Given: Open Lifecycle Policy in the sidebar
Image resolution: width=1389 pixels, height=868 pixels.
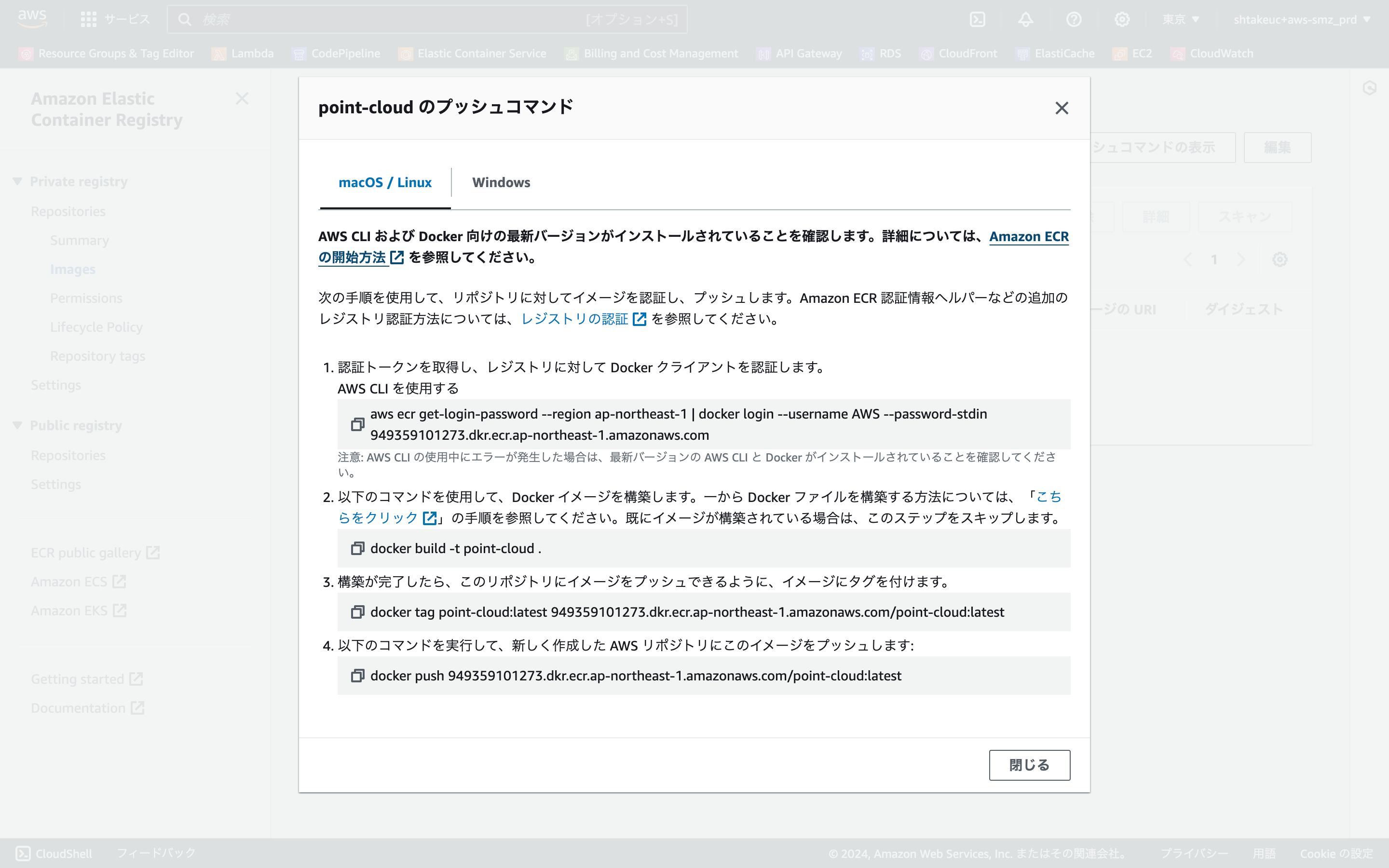Looking at the screenshot, I should 96,327.
